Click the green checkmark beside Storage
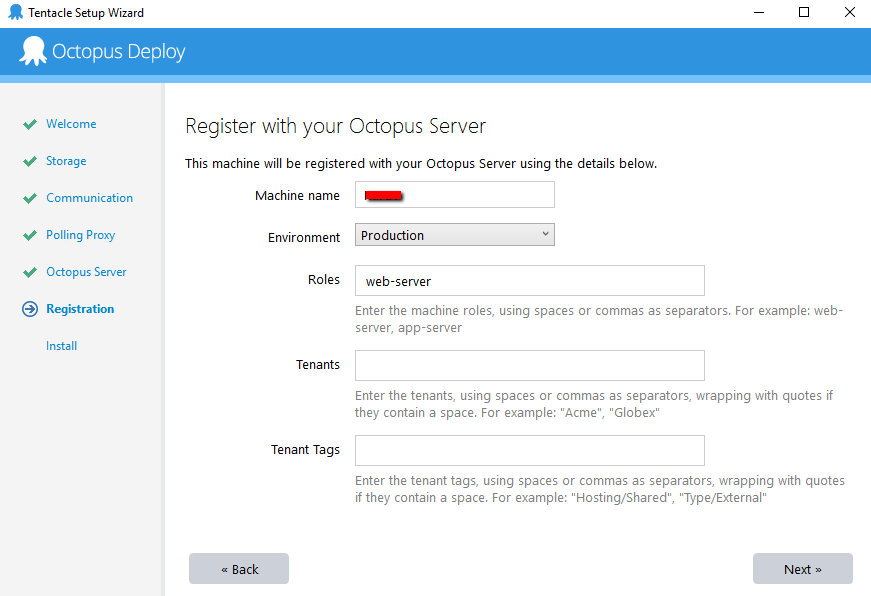 tap(30, 161)
